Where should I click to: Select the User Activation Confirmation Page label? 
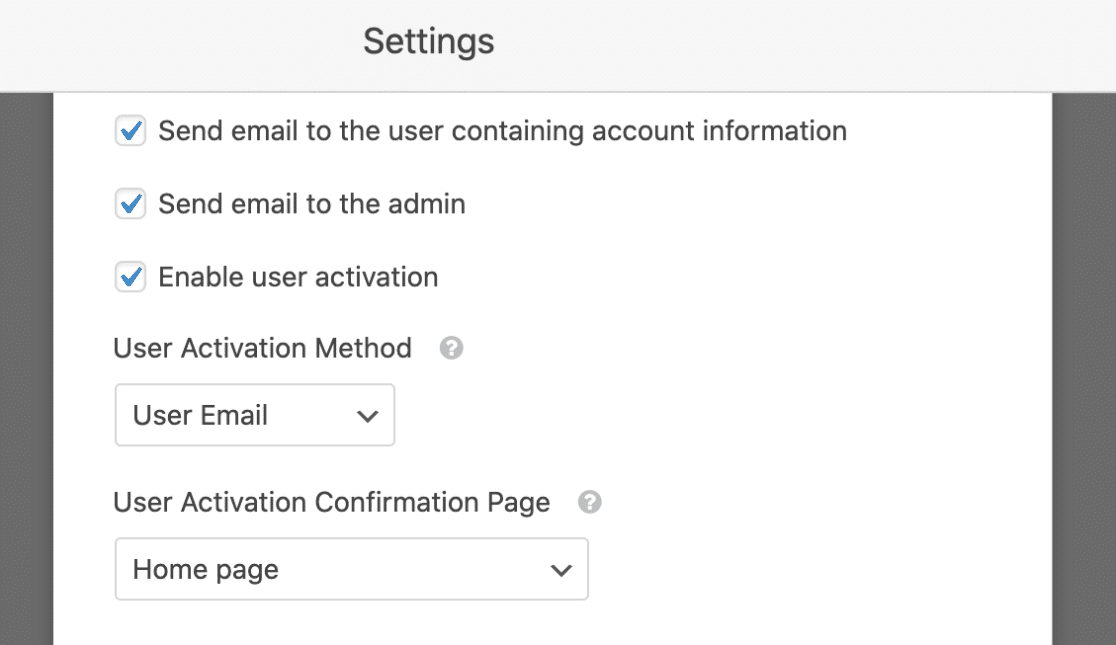tap(332, 503)
